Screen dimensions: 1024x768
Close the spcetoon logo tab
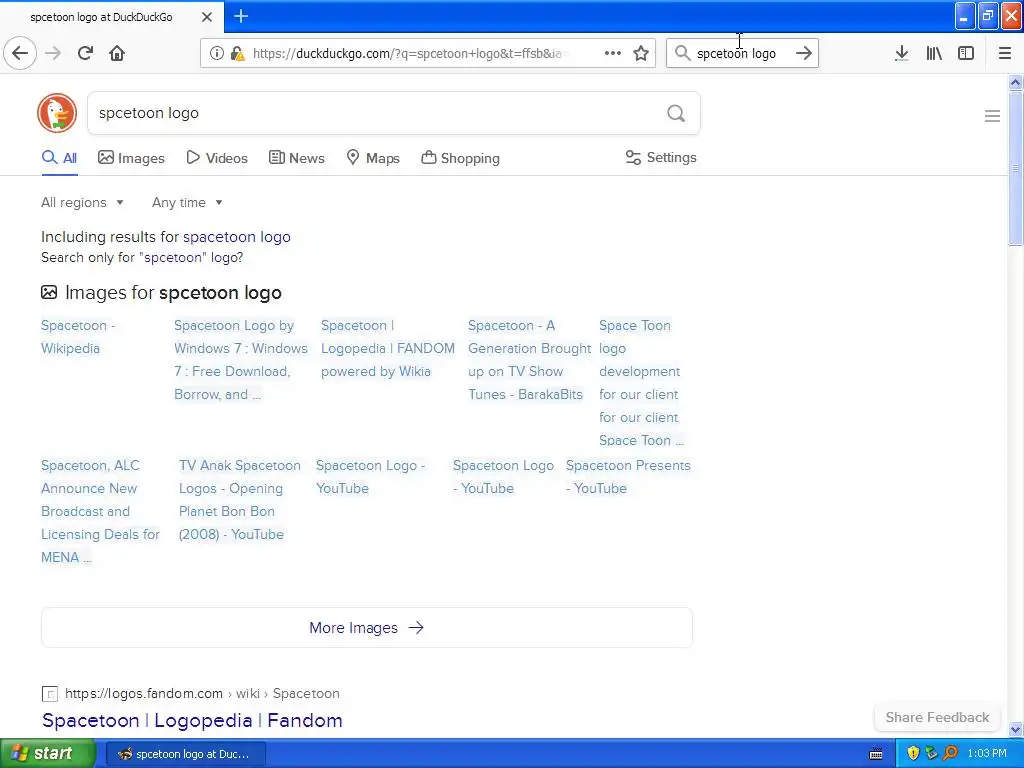click(x=206, y=17)
